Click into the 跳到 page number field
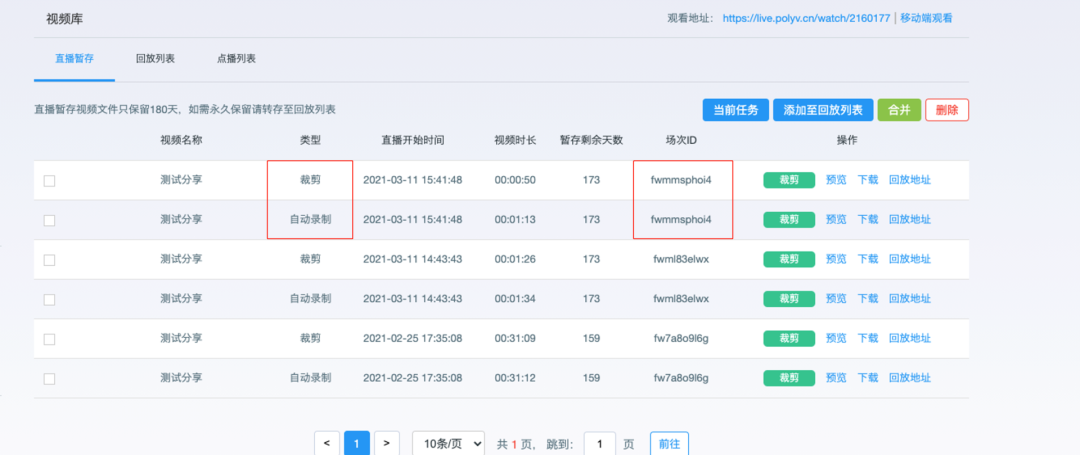Screen dimensions: 1080x455 pyautogui.click(x=599, y=443)
